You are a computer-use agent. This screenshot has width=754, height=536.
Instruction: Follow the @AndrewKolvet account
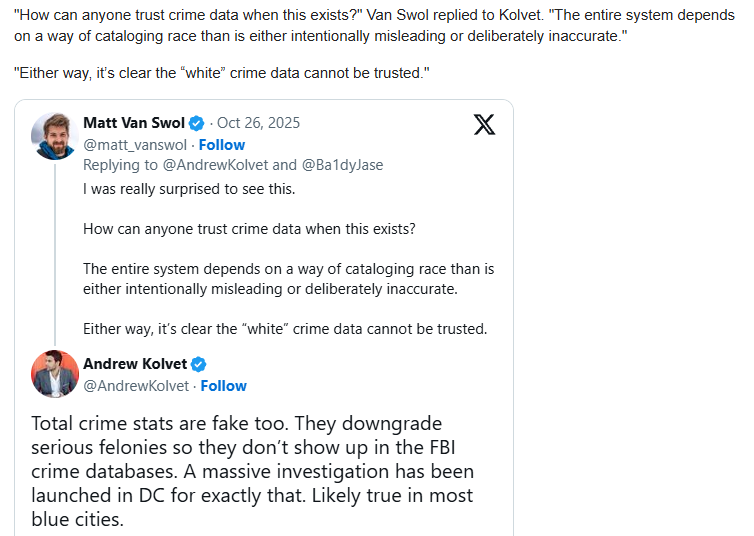224,386
